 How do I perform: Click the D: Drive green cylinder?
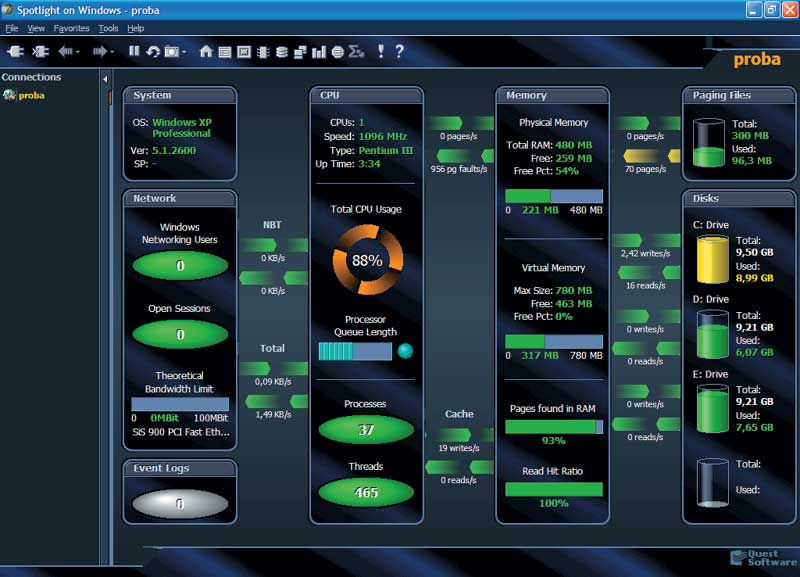pyautogui.click(x=713, y=334)
